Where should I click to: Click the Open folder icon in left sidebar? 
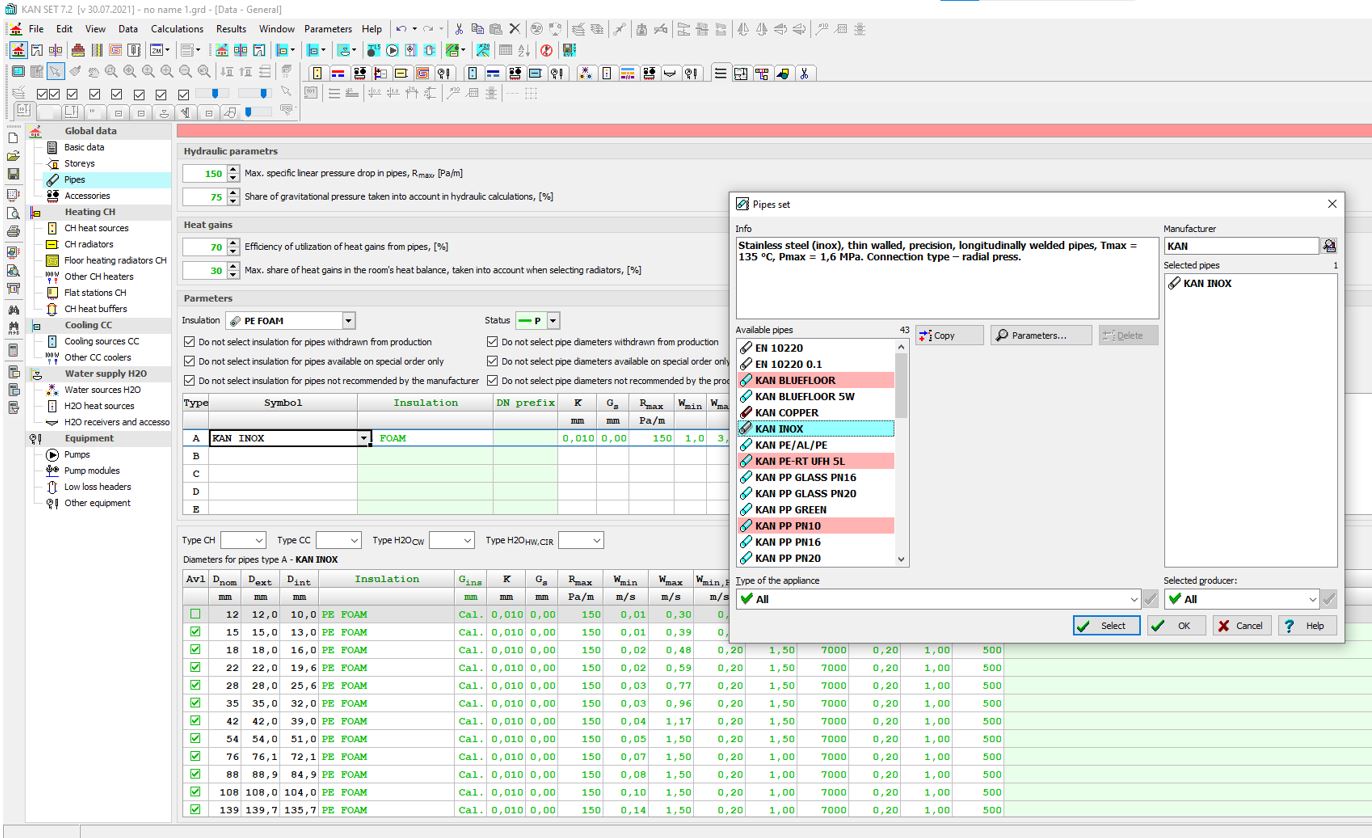tap(13, 156)
